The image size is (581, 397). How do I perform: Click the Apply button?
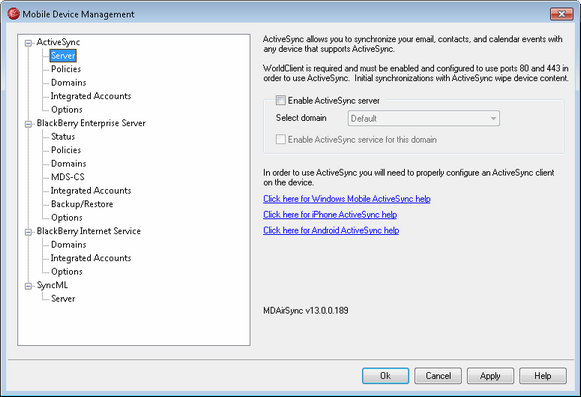[x=490, y=376]
